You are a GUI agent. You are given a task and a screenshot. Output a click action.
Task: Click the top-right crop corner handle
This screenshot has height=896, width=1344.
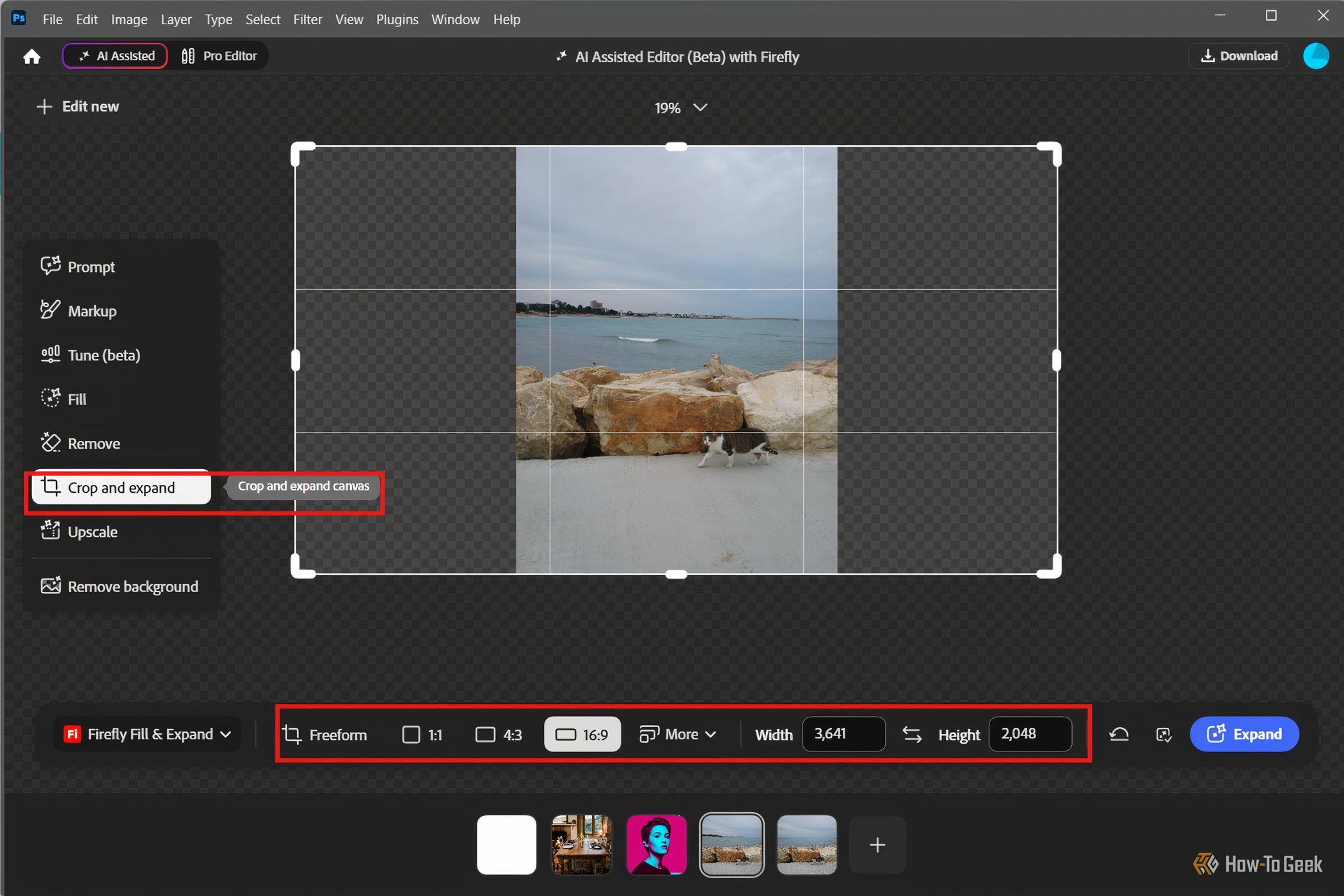[x=1053, y=150]
